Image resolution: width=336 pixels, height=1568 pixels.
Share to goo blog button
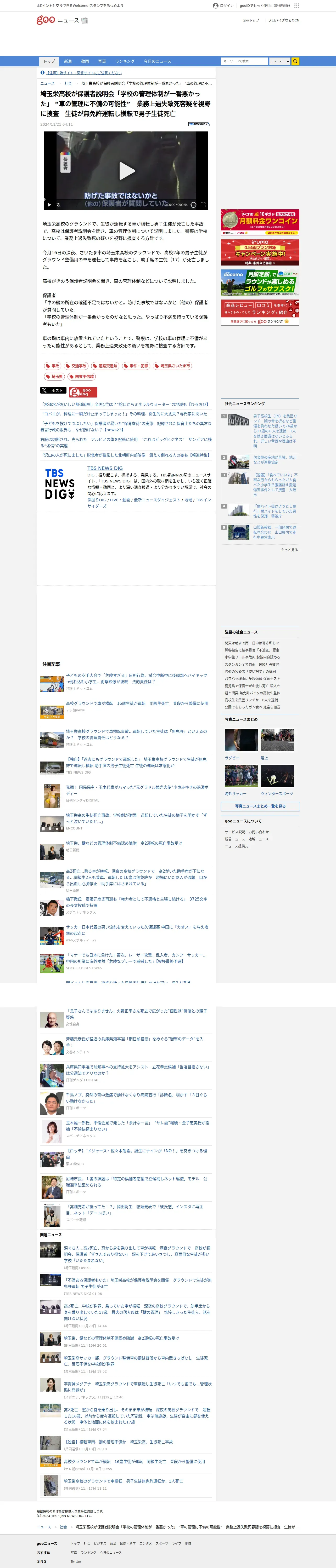pyautogui.click(x=83, y=393)
